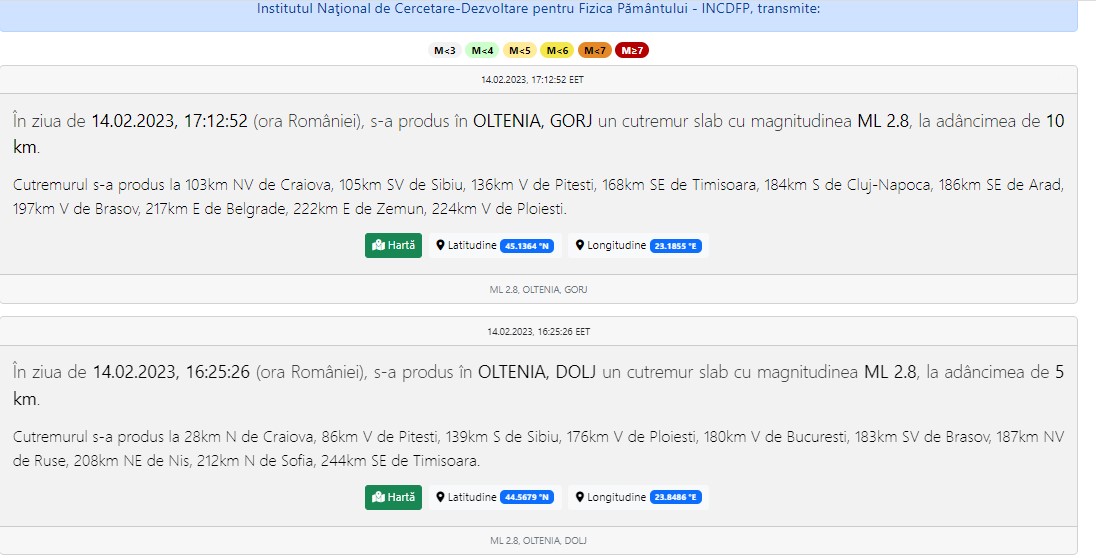Click the 23.8486 °E longitude value badge
1096x558 pixels.
(x=677, y=498)
